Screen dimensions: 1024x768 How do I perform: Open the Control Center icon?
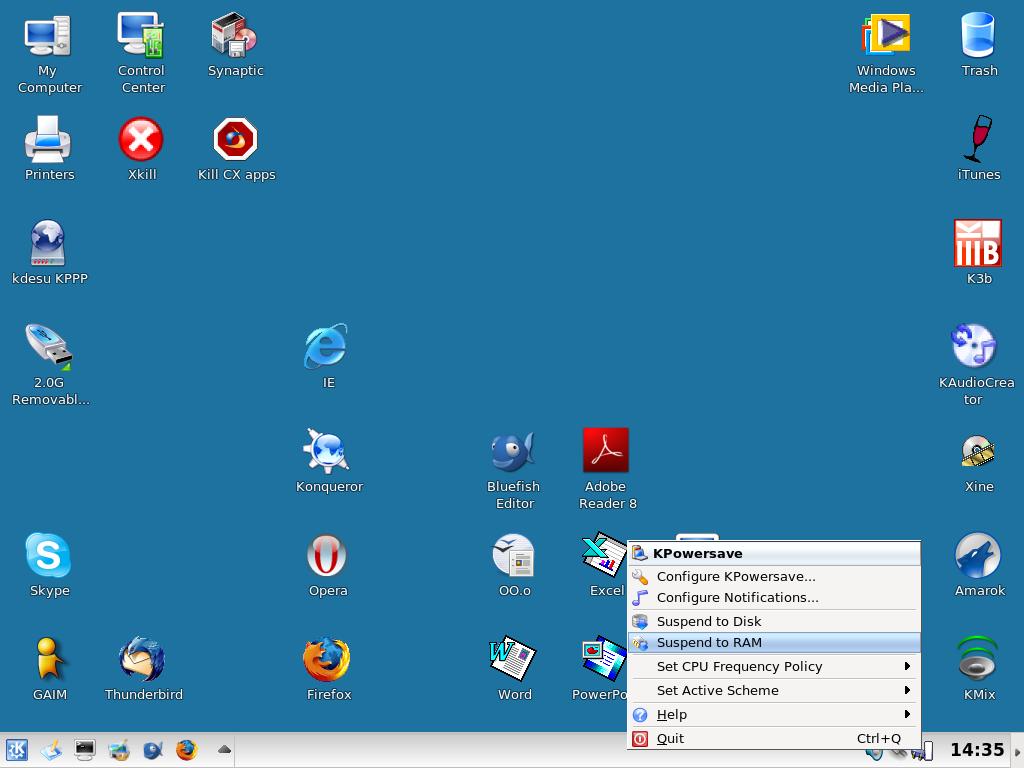141,35
